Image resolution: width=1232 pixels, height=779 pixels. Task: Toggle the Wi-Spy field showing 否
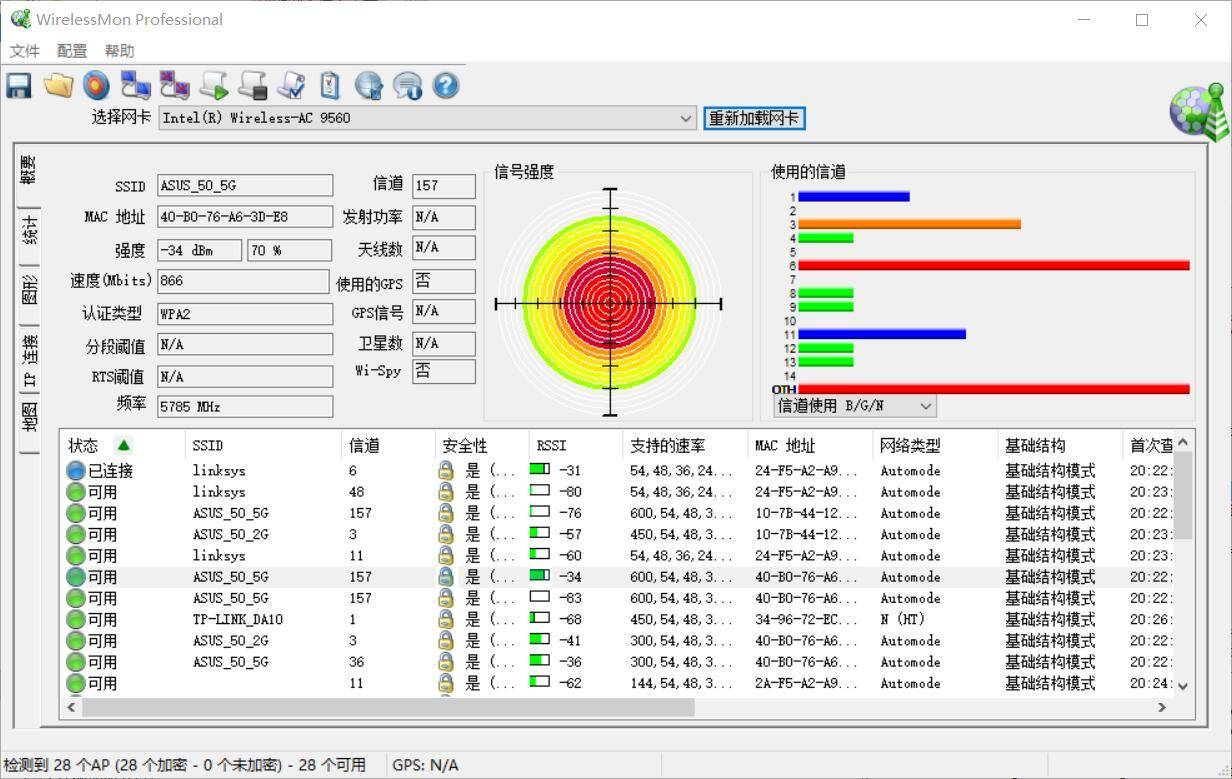tap(443, 371)
